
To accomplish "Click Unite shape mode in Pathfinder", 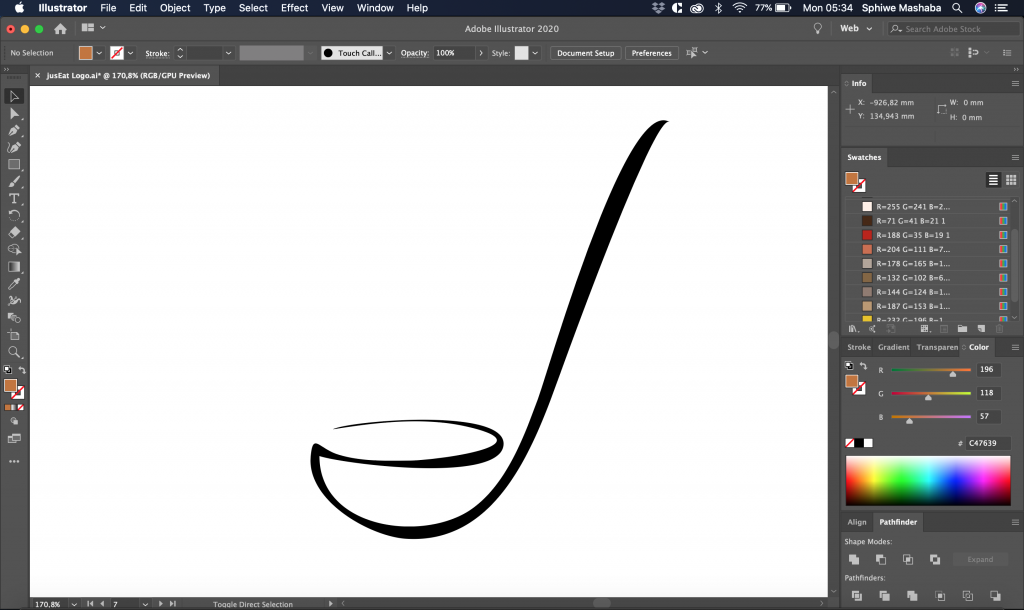I will [854, 560].
